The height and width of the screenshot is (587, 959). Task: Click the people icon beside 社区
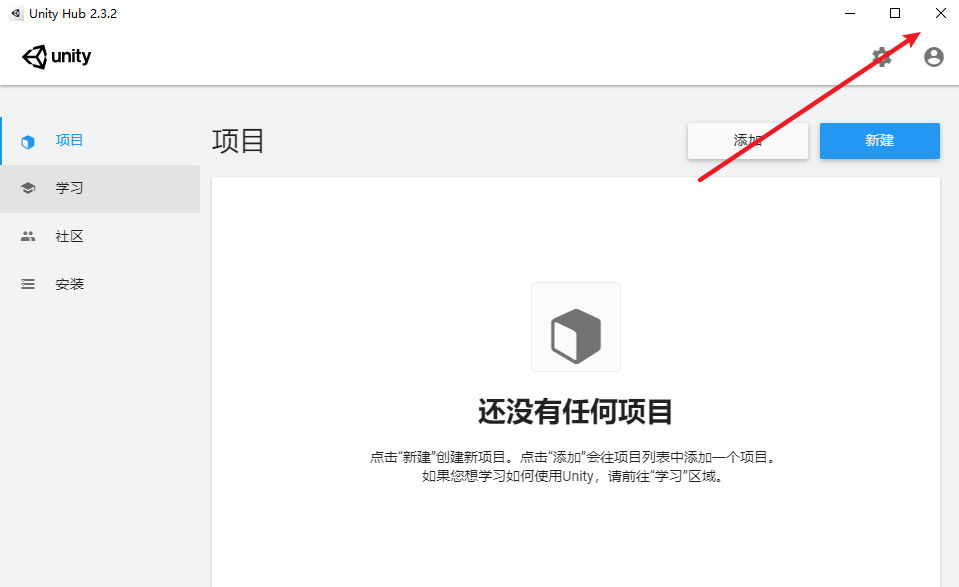point(28,237)
